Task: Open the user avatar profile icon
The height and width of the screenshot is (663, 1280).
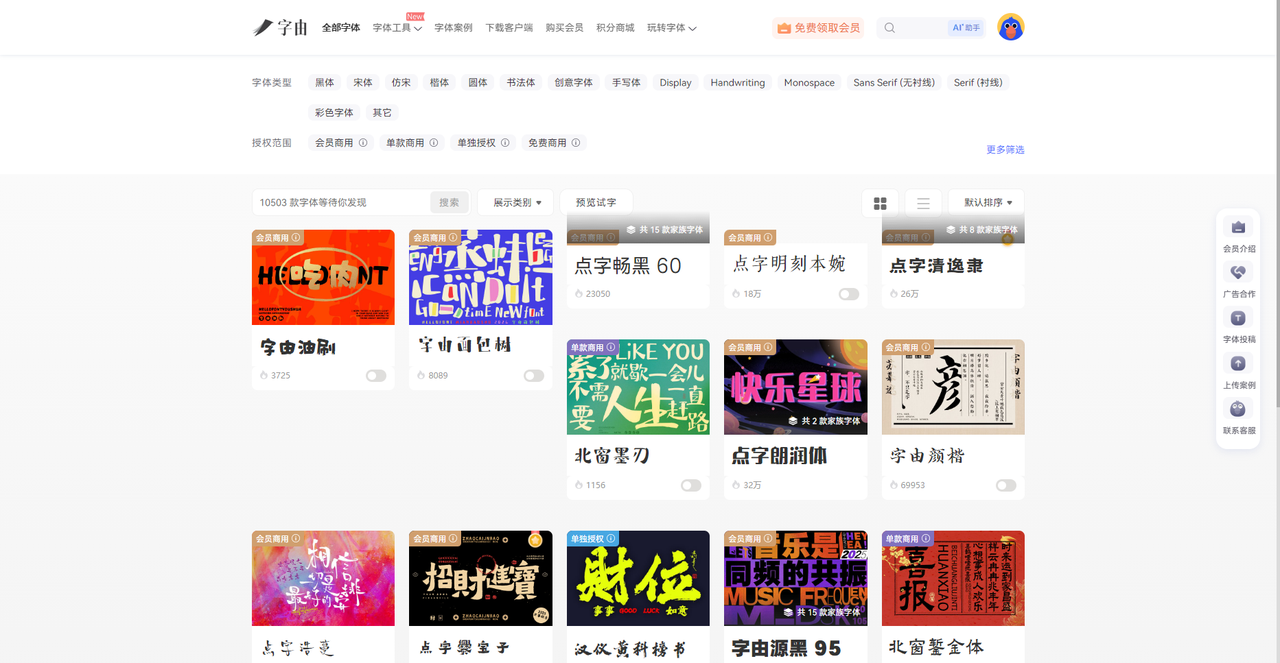Action: (x=1010, y=28)
